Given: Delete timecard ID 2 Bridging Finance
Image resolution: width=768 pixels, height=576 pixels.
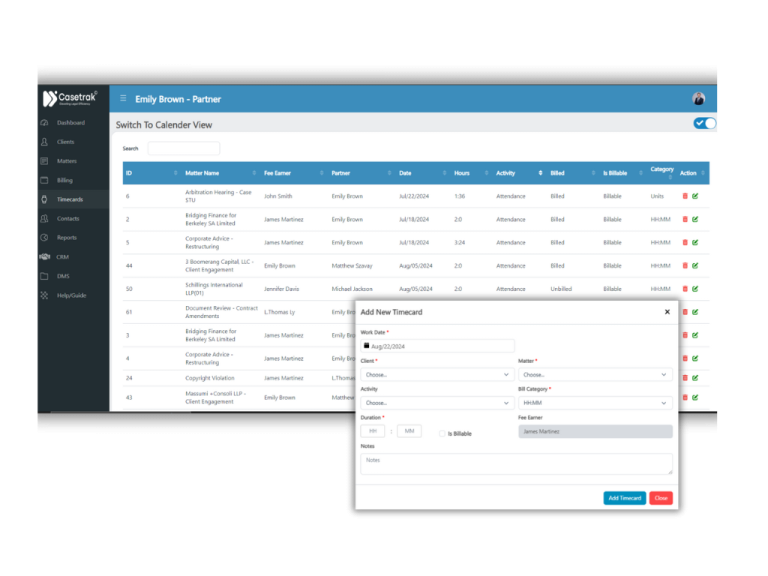Looking at the screenshot, I should pyautogui.click(x=685, y=219).
